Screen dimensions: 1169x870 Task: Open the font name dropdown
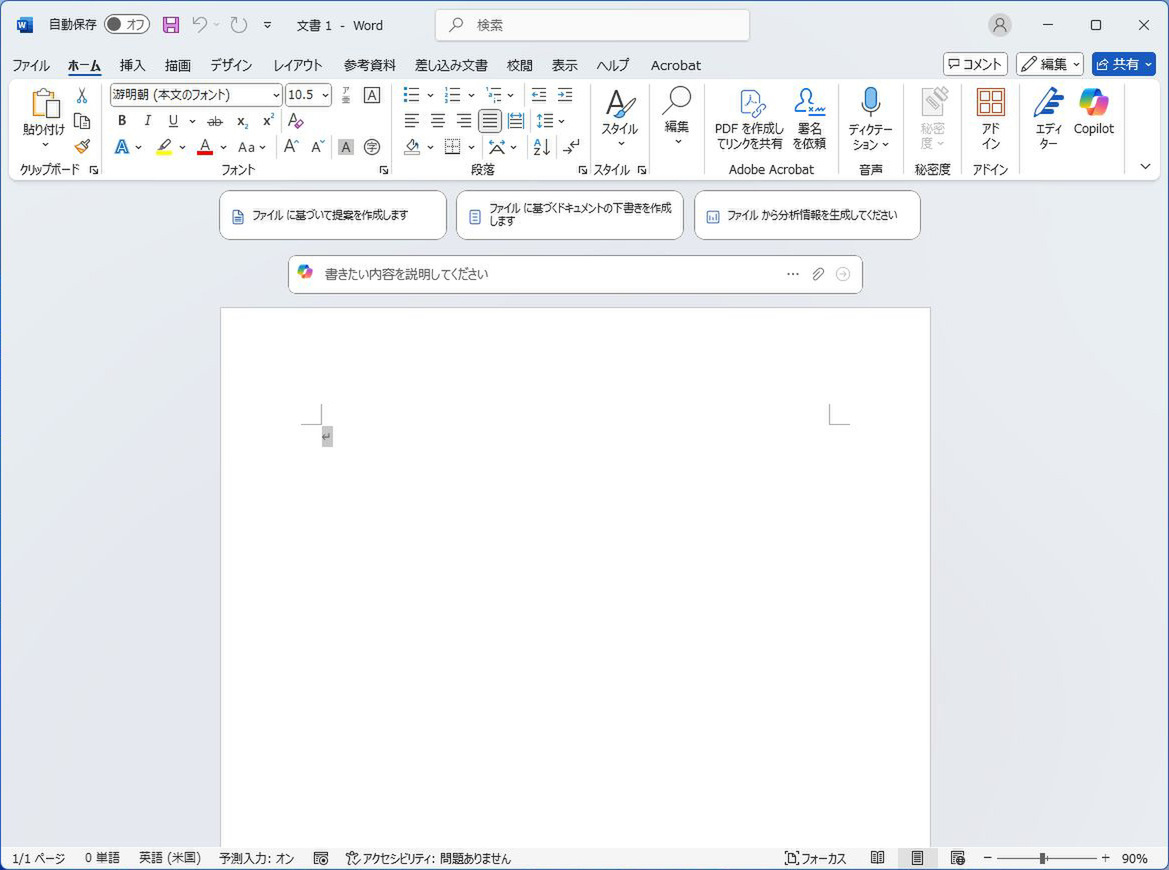(276, 95)
